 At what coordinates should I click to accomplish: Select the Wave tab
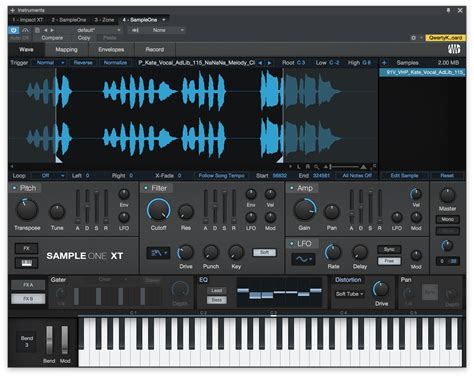pyautogui.click(x=26, y=50)
